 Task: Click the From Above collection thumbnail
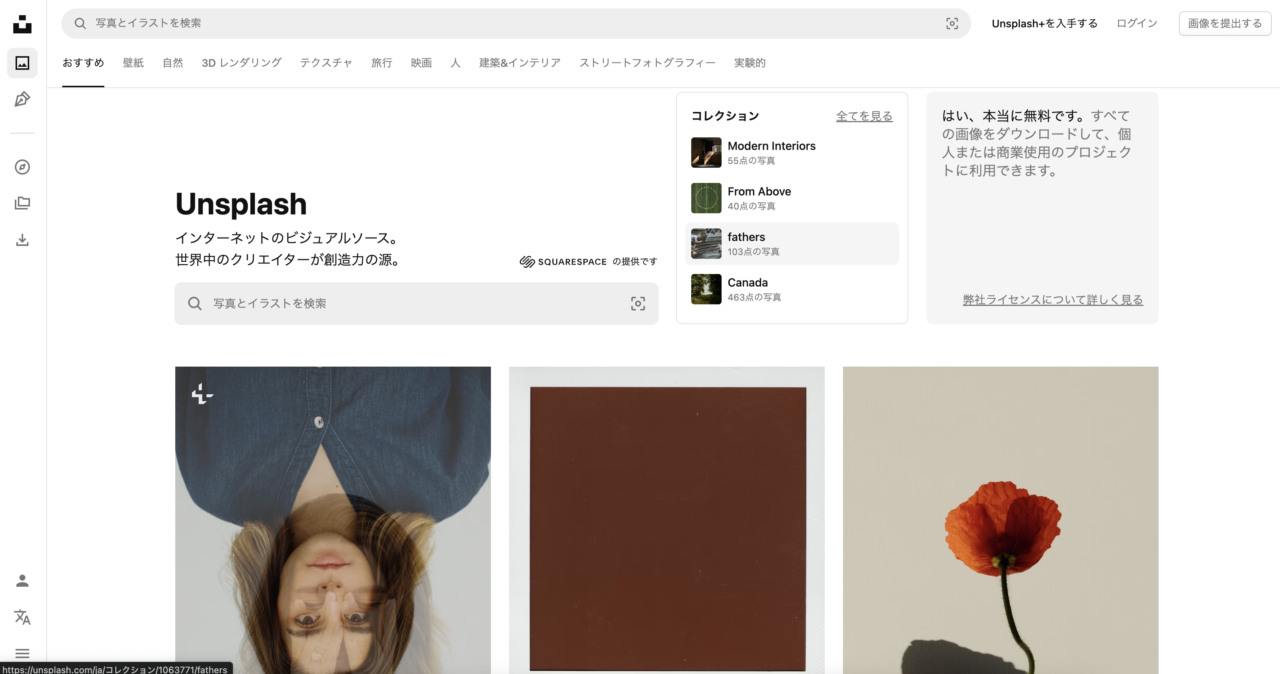706,198
